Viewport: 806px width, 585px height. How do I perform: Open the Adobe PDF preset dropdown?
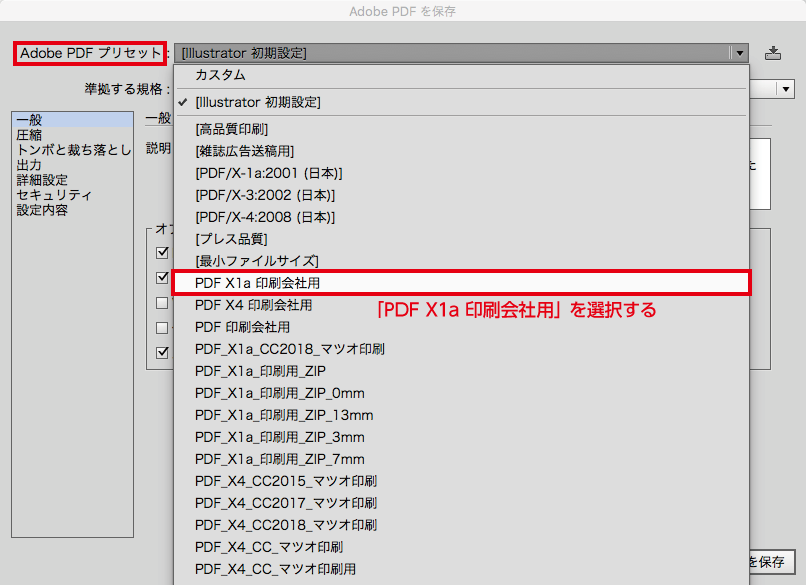(x=461, y=53)
